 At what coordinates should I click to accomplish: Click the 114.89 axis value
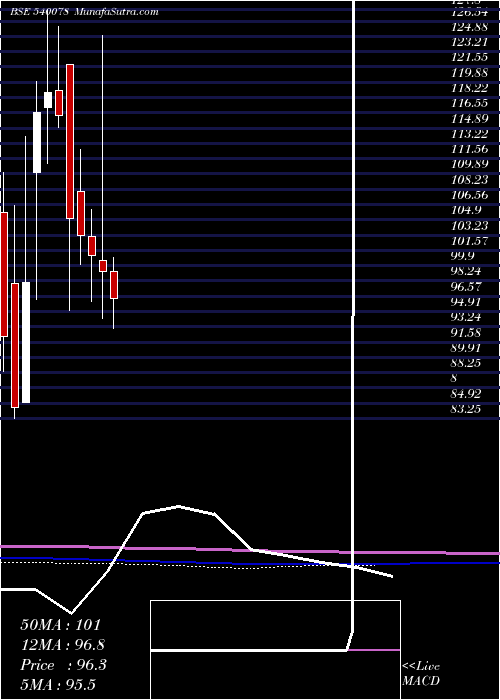[469, 118]
